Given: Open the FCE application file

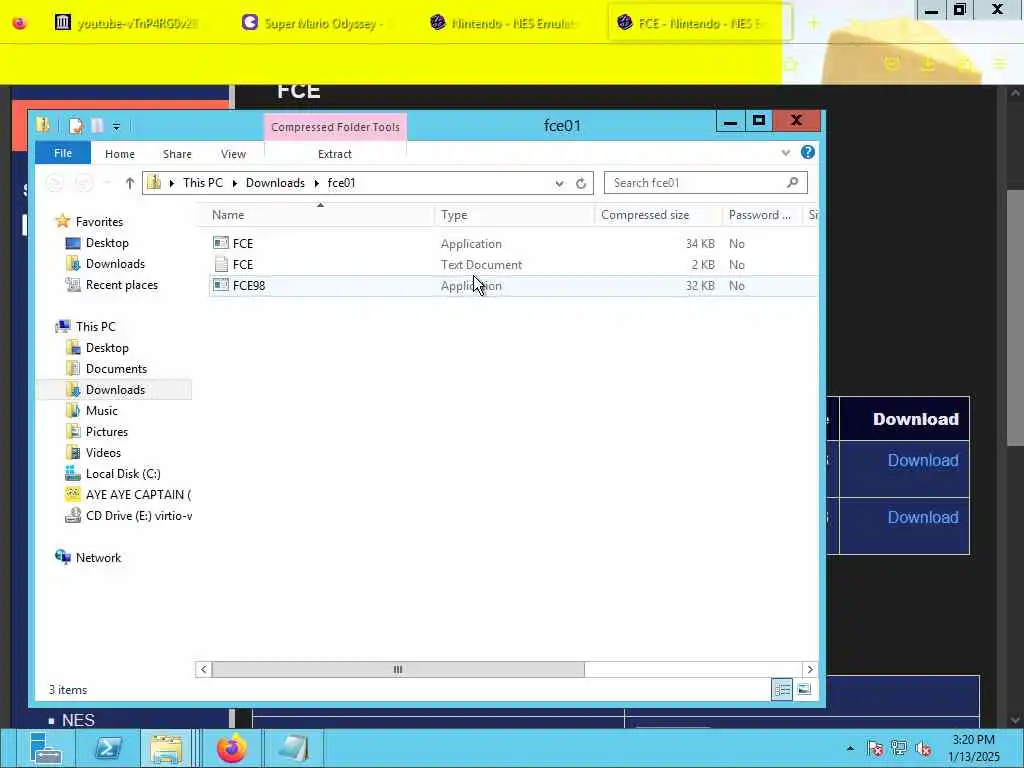Looking at the screenshot, I should (242, 244).
